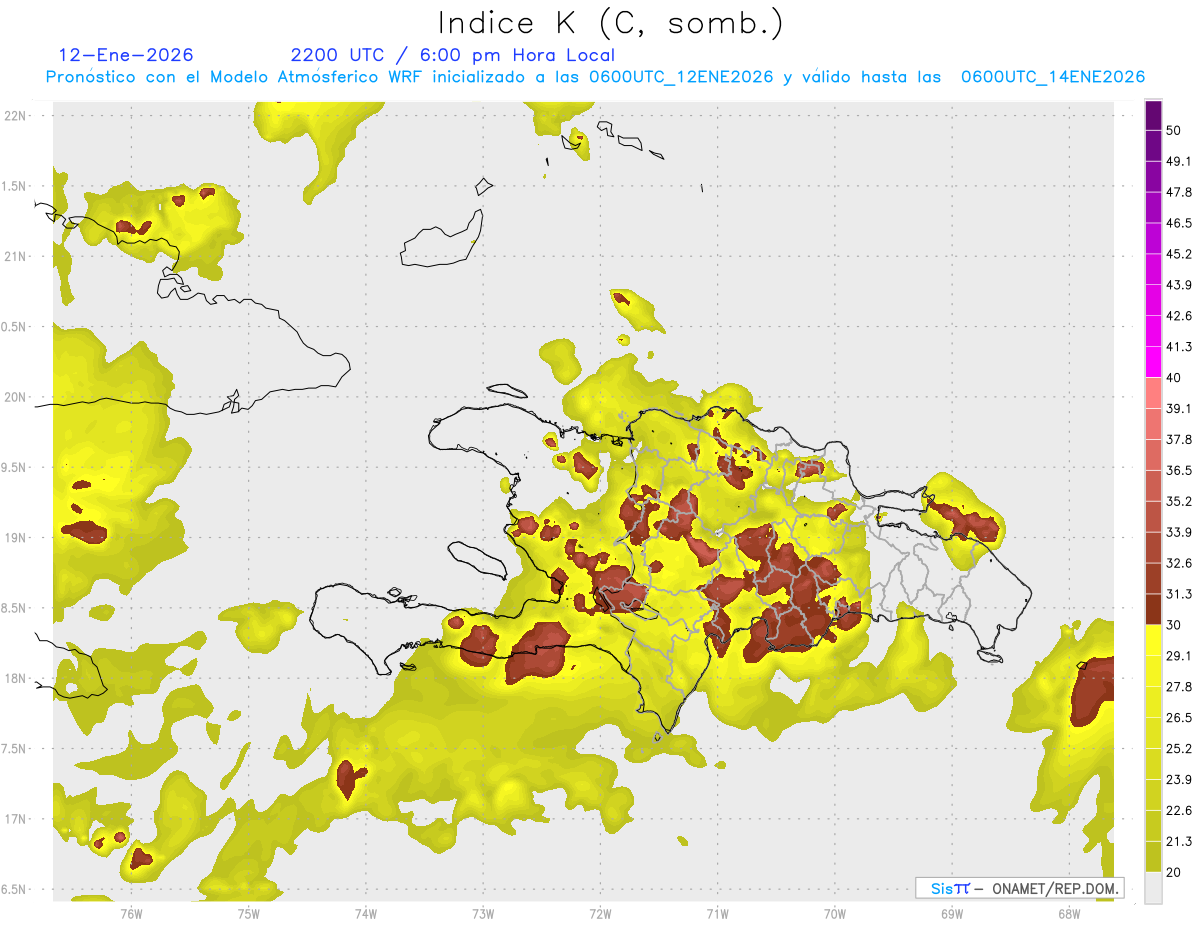Click the '22N' latitude label

coord(15,115)
